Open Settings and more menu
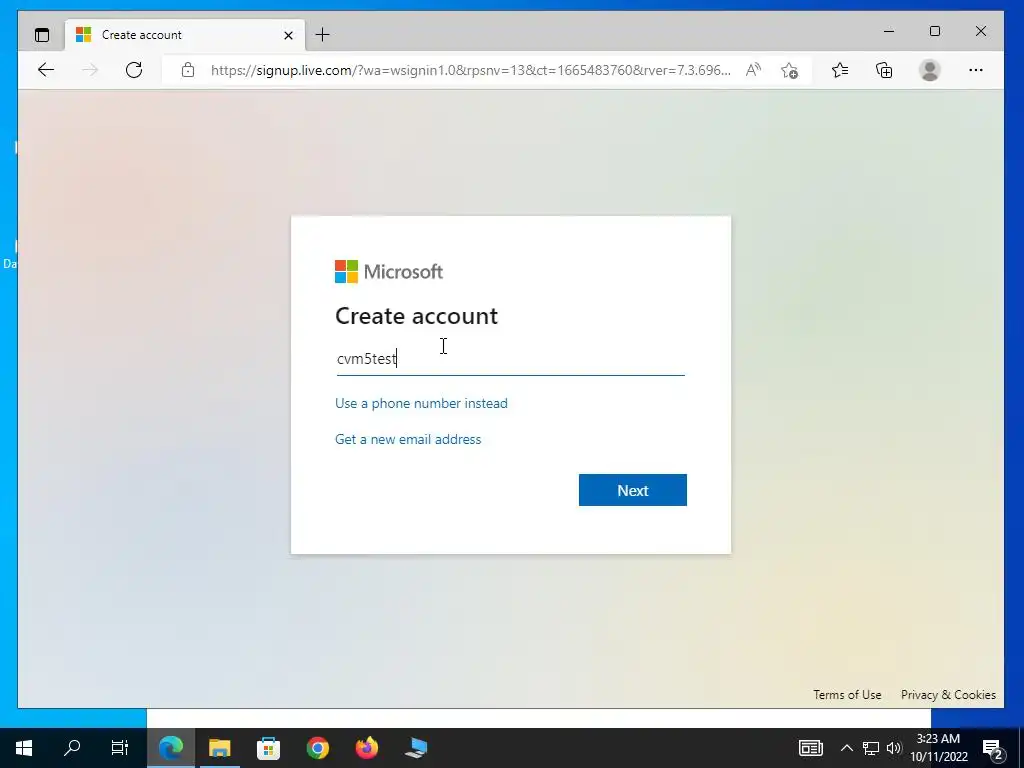1024x768 pixels. pyautogui.click(x=976, y=70)
